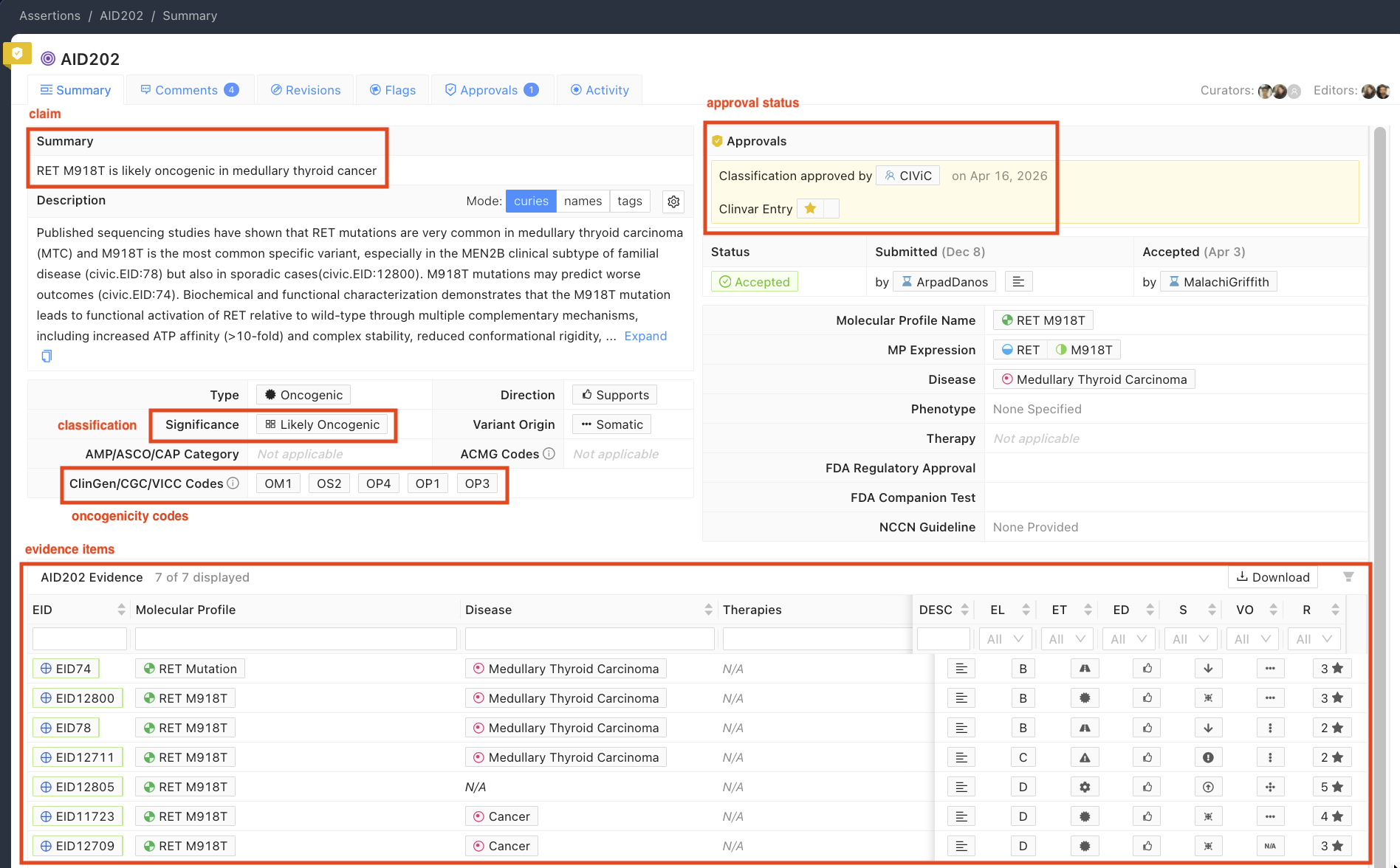
Task: Switch description mode to curies
Action: point(531,201)
